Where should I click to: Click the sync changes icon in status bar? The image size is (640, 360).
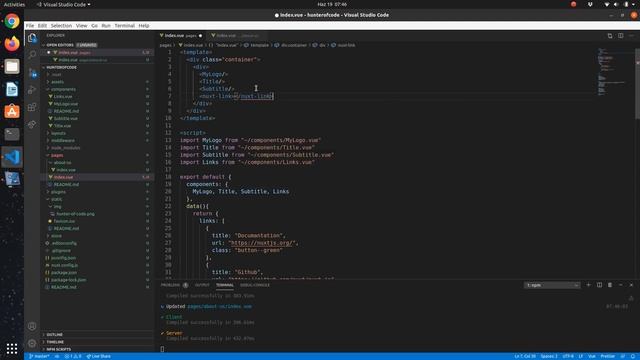point(57,356)
